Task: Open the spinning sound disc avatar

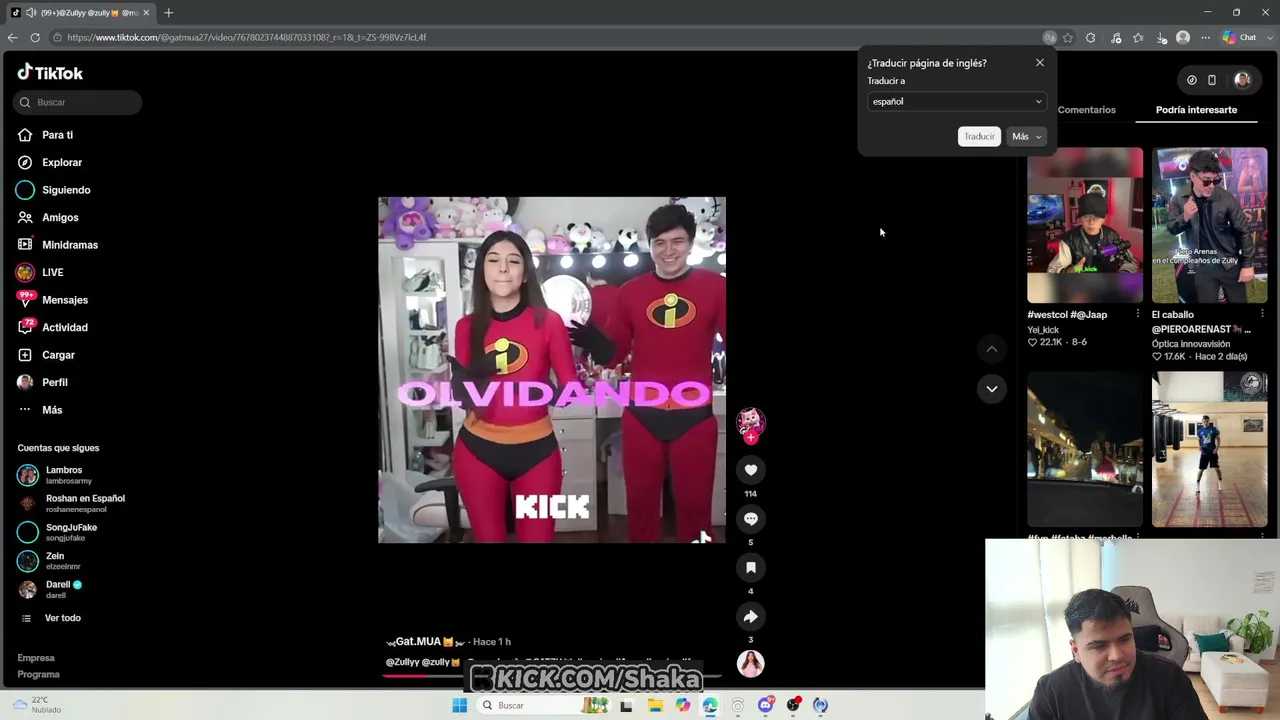Action: (x=750, y=663)
